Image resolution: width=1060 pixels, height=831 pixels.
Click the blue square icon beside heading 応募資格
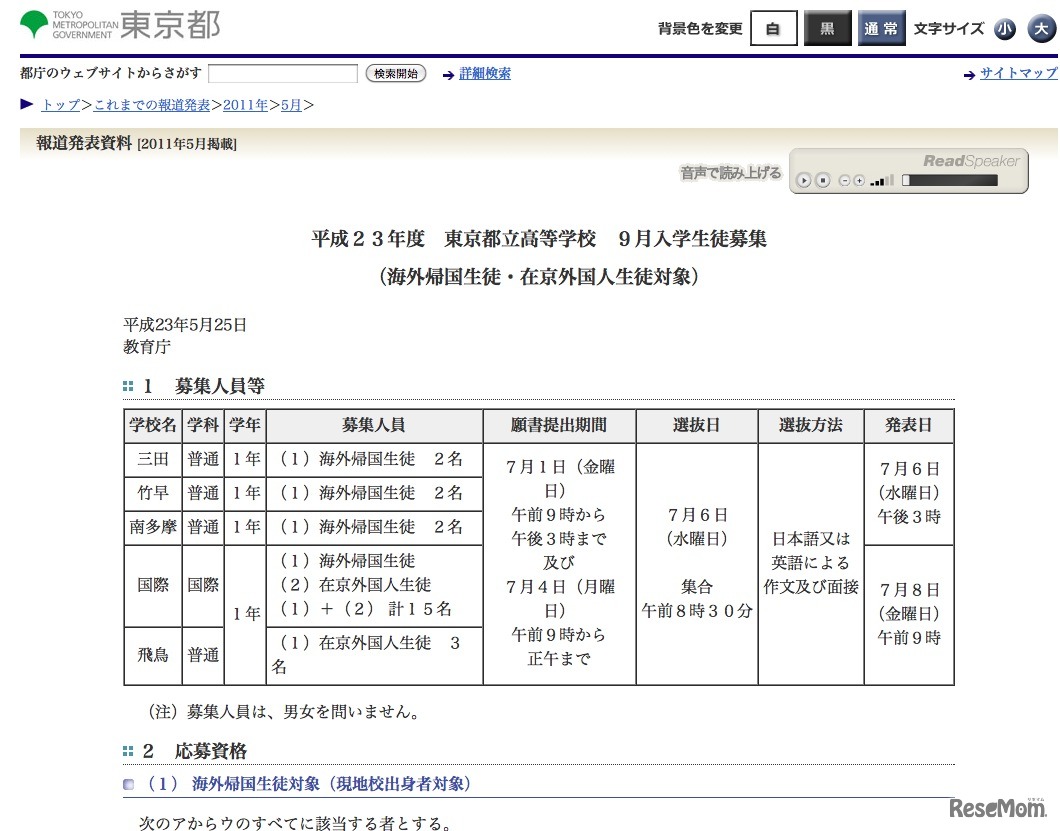click(x=127, y=751)
